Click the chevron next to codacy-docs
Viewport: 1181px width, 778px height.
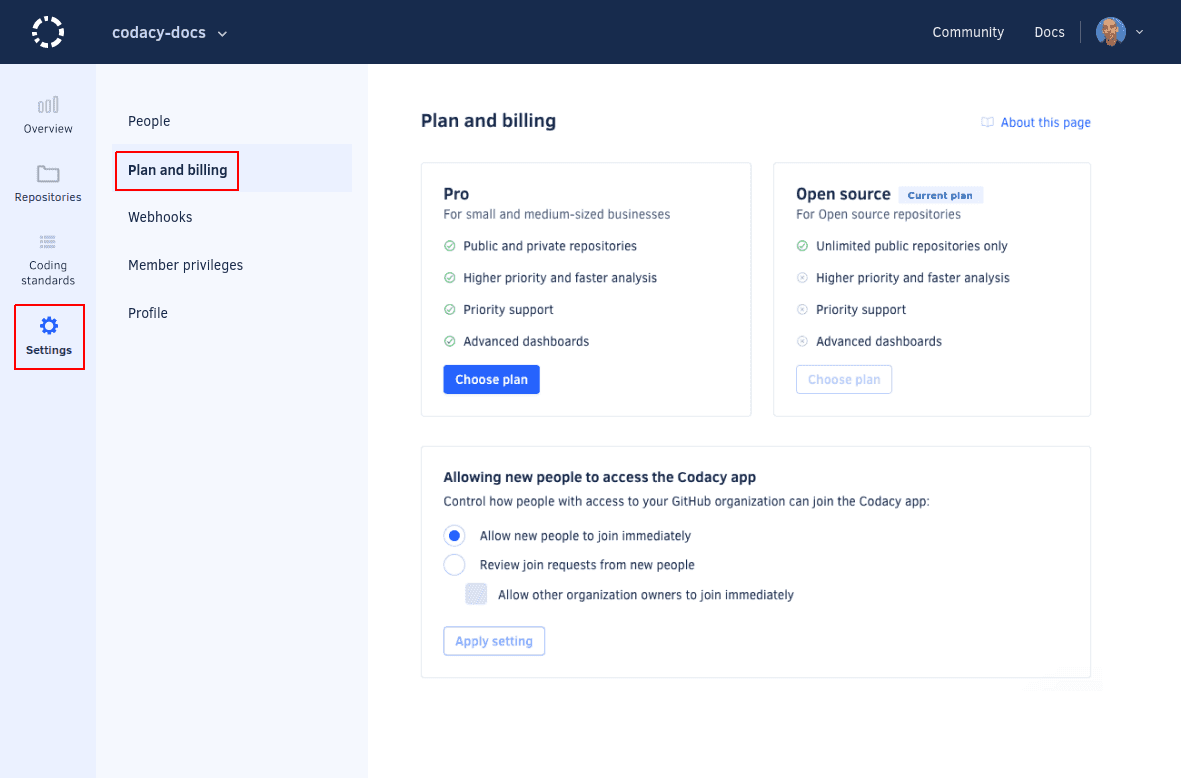click(220, 32)
